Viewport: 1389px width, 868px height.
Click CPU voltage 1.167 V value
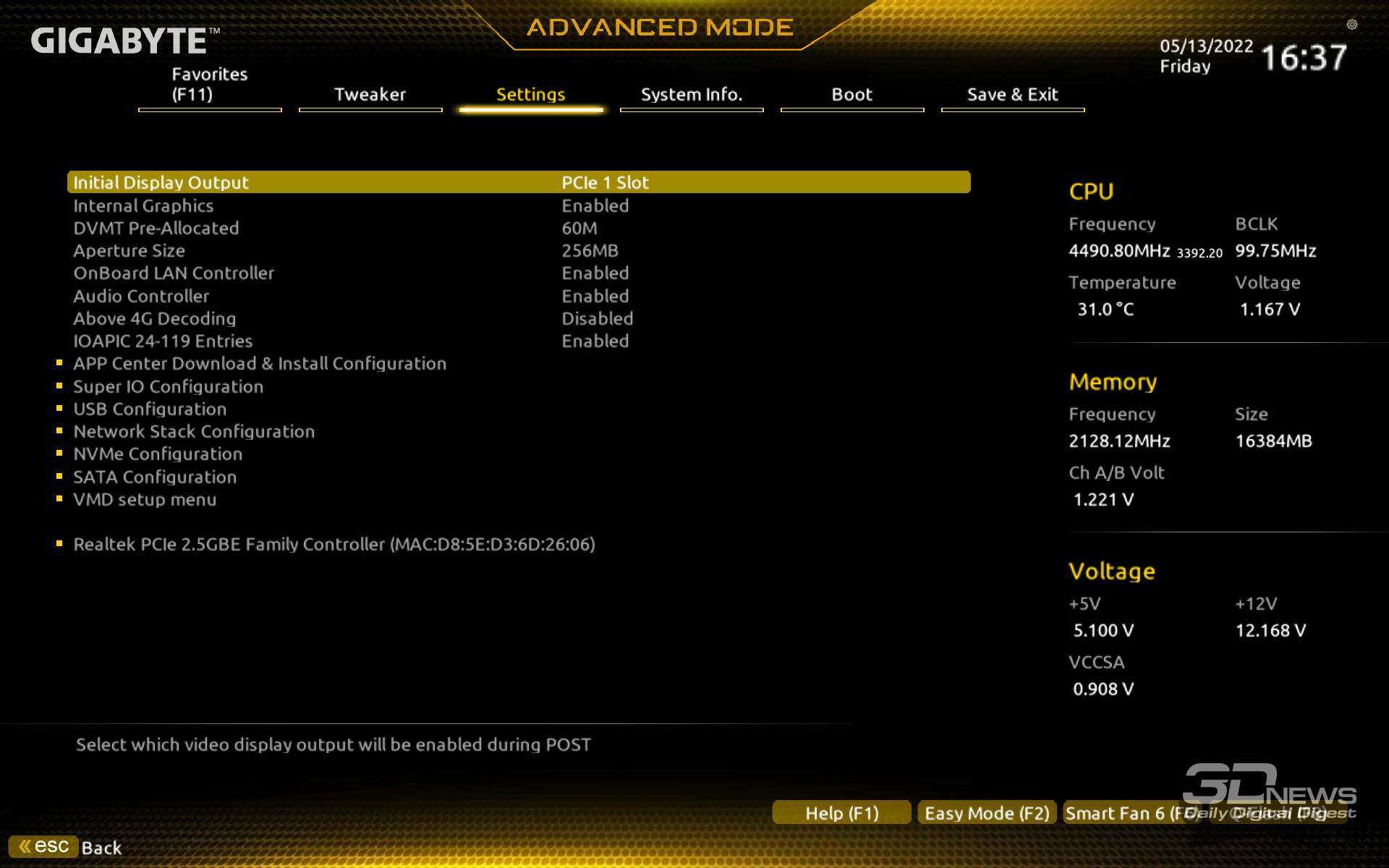[1270, 309]
